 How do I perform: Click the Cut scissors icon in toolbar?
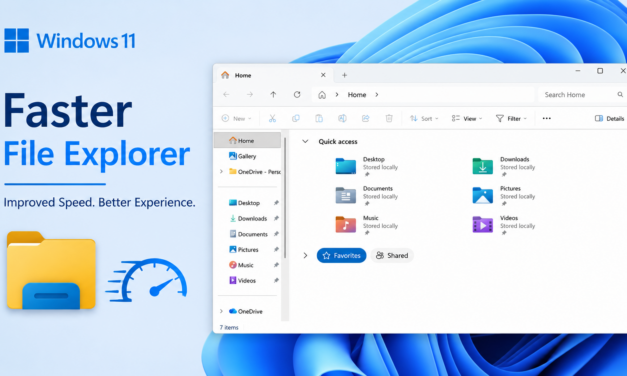[x=272, y=118]
